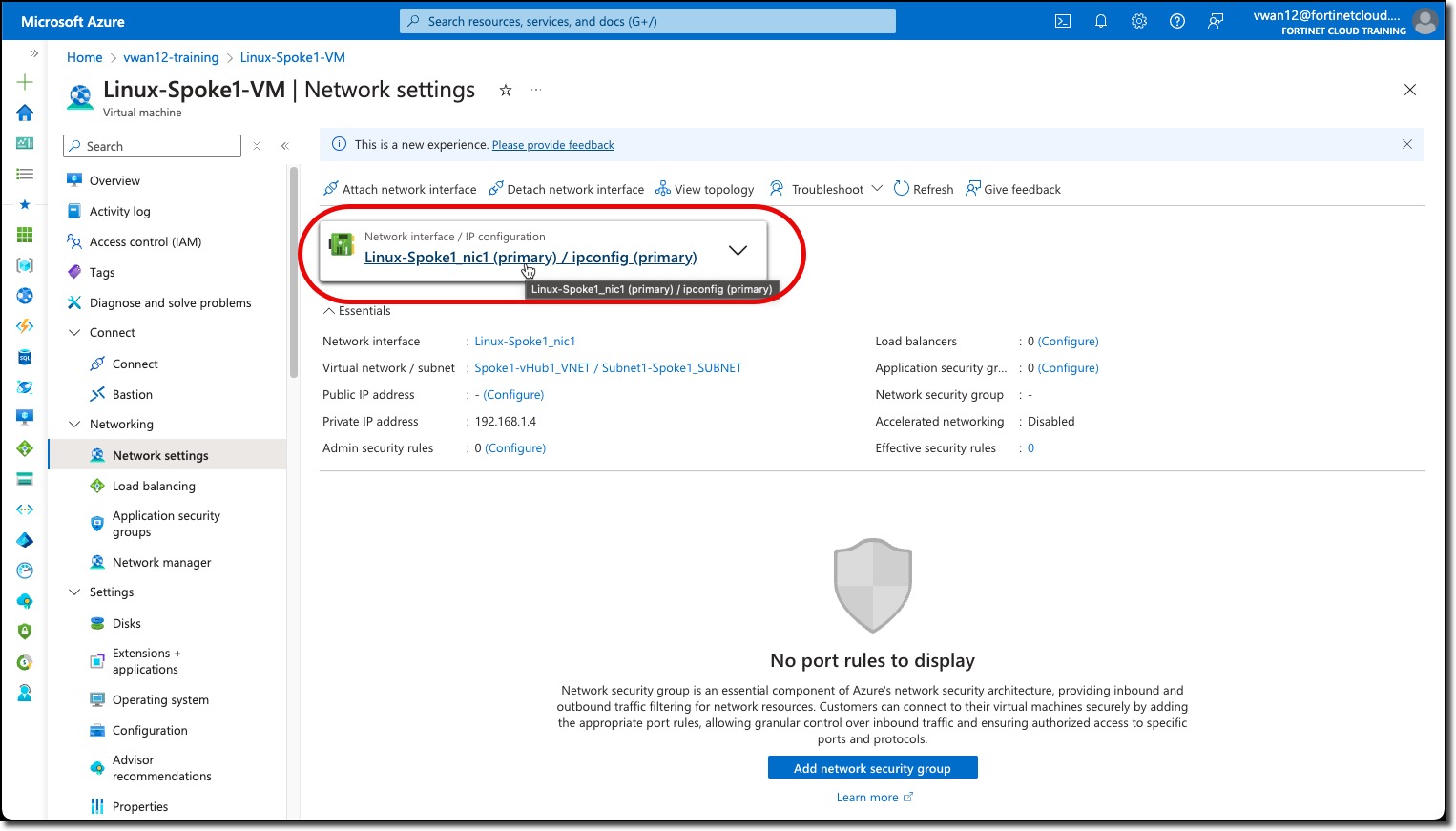Open the help question mark
1456x831 pixels.
[1177, 21]
